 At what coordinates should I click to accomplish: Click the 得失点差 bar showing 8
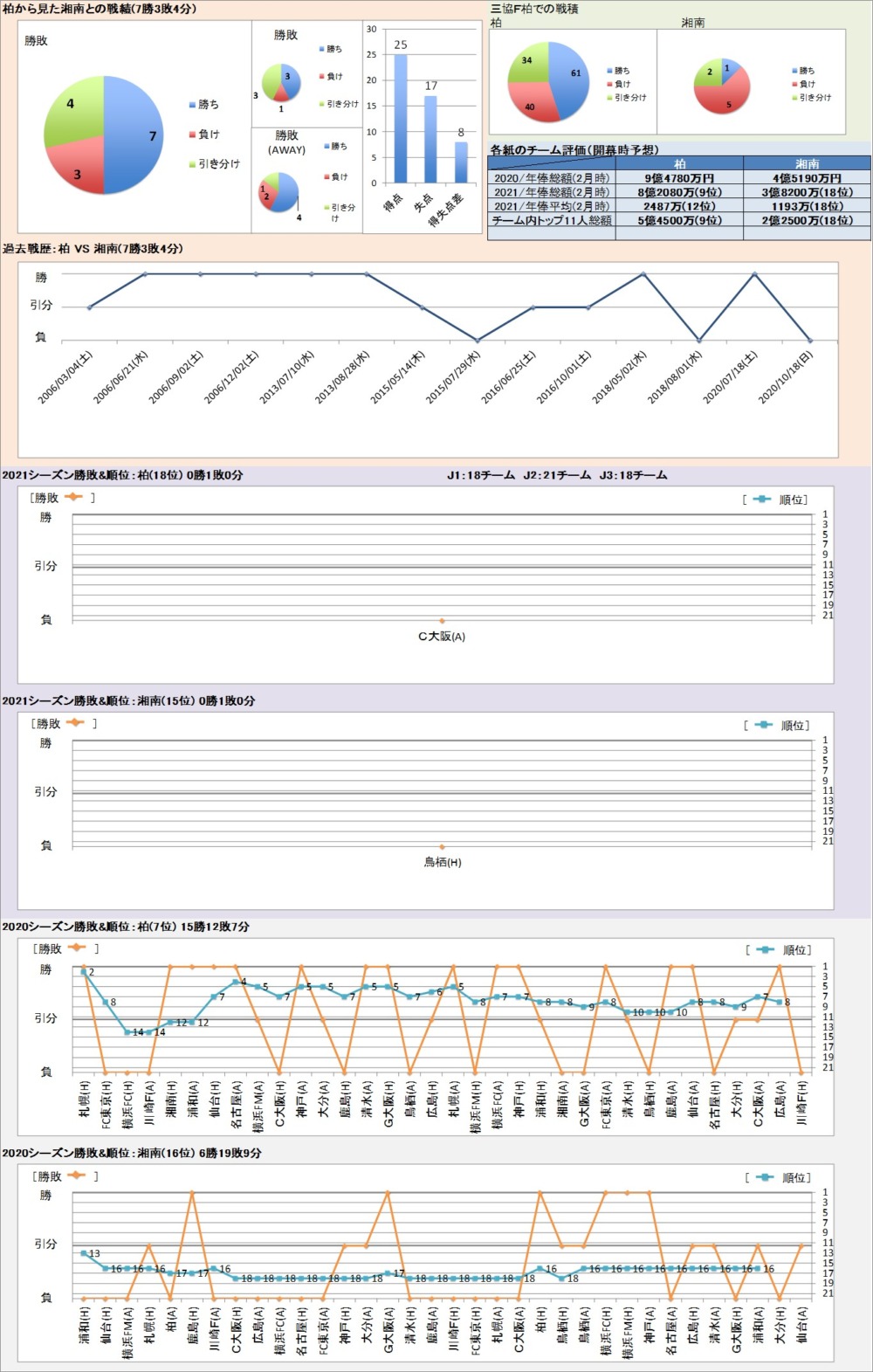point(461,162)
